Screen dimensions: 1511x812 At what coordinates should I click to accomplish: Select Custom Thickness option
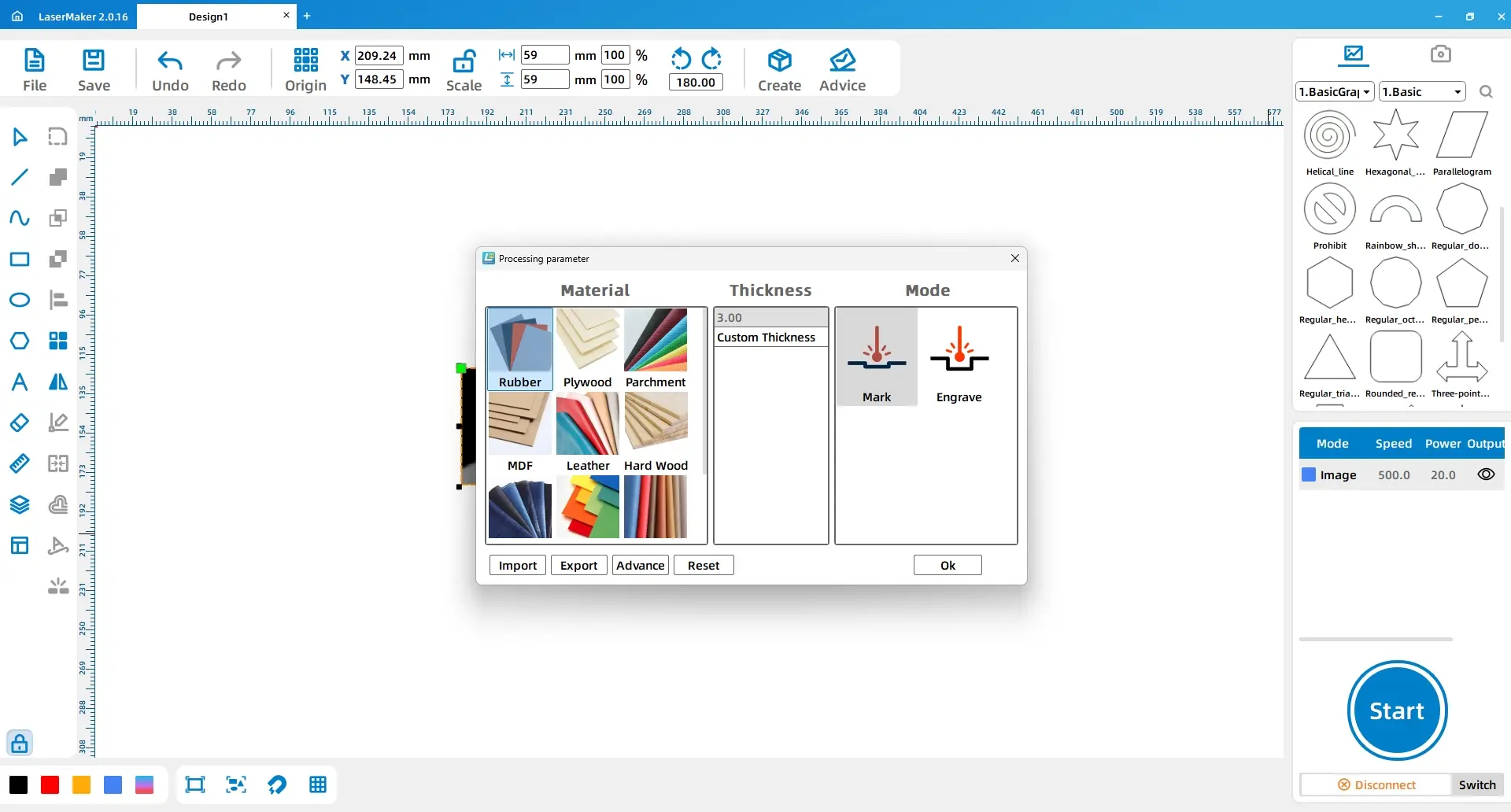[770, 337]
